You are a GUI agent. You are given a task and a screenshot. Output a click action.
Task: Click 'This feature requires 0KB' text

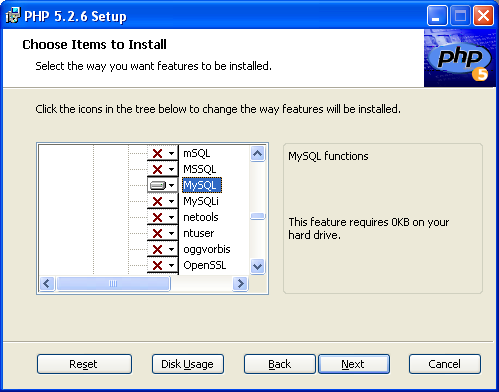click(x=369, y=229)
